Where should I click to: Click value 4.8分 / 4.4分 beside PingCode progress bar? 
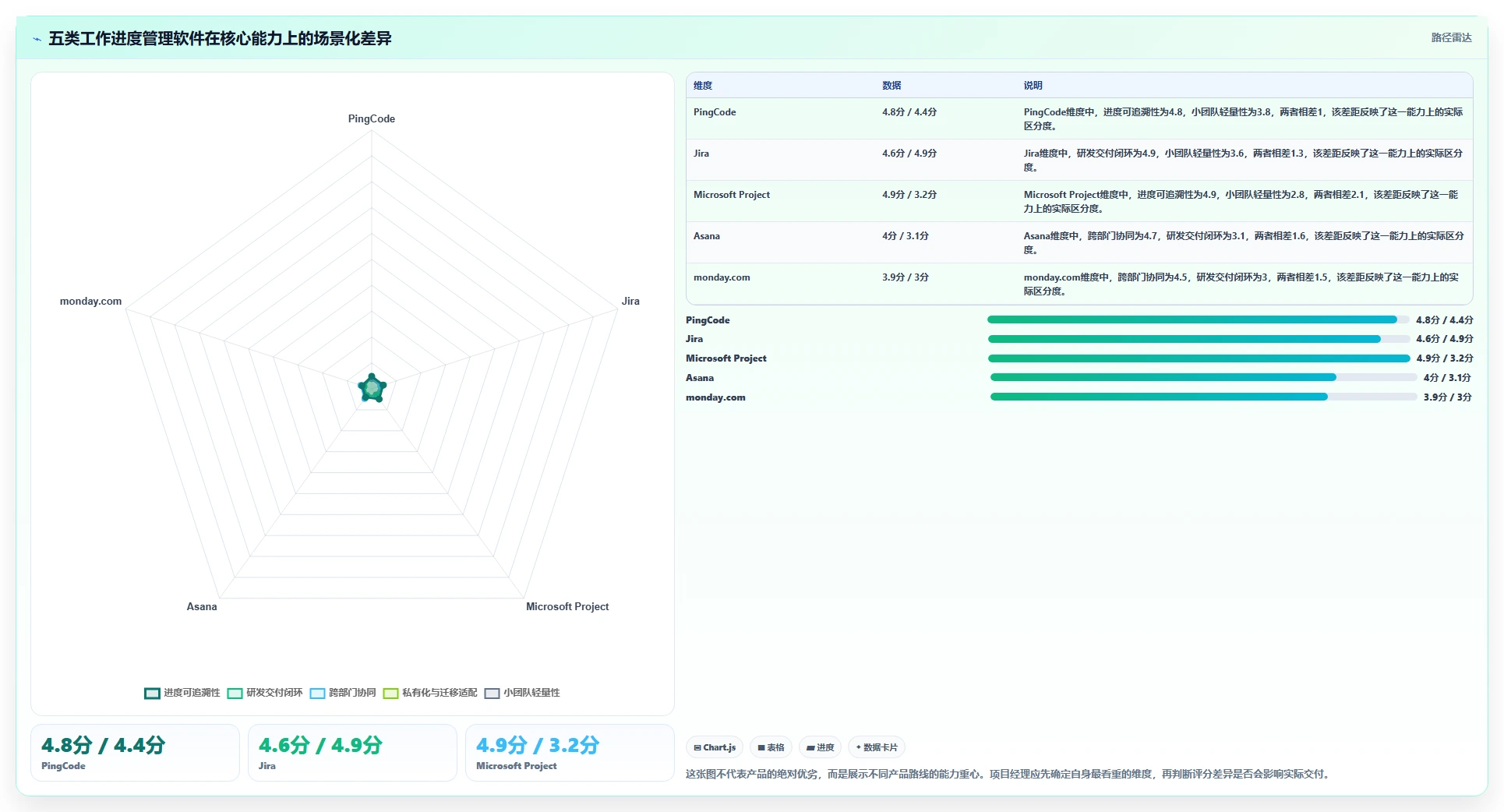[x=1445, y=320]
